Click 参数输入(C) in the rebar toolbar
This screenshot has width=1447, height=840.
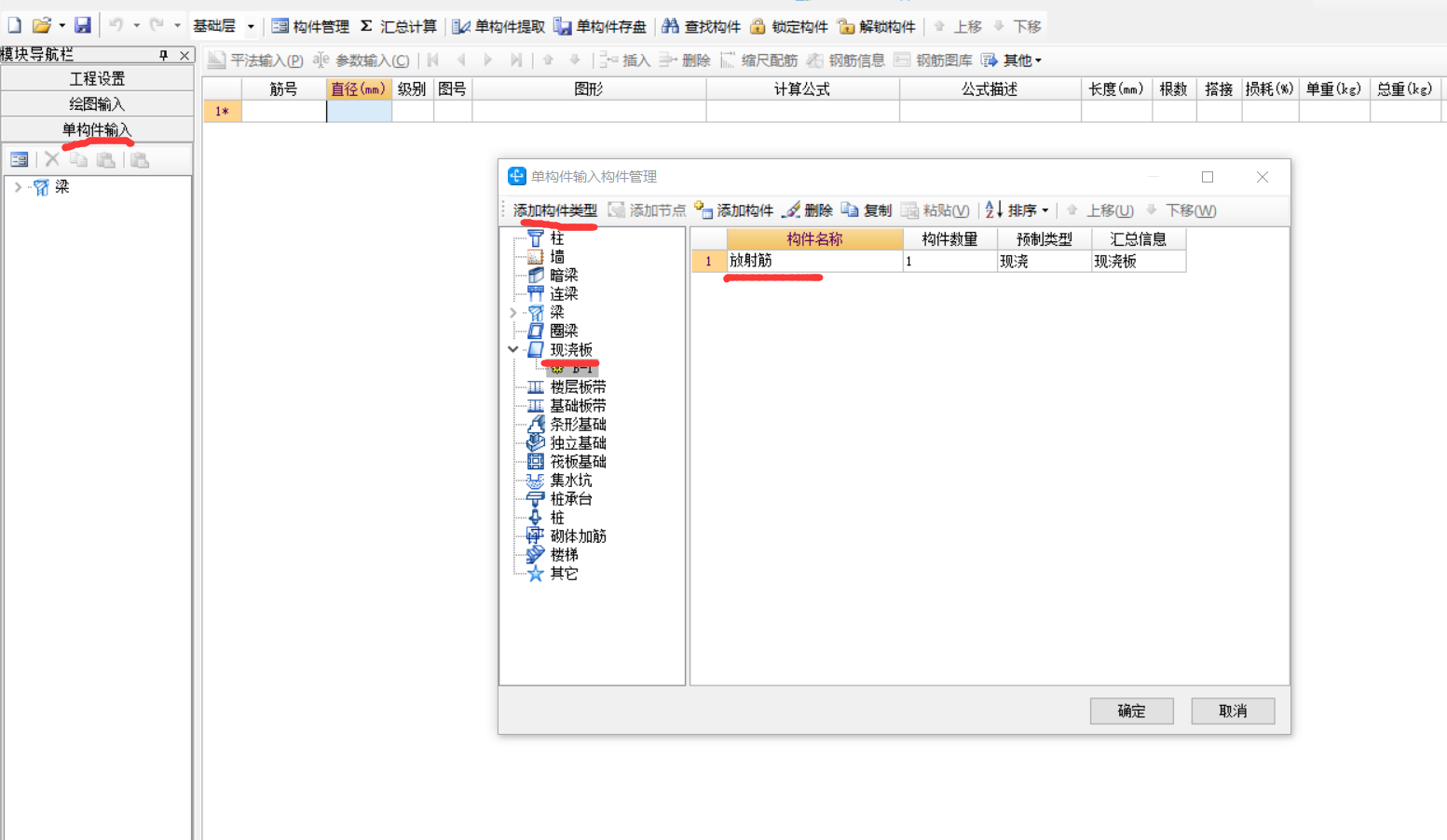click(361, 61)
